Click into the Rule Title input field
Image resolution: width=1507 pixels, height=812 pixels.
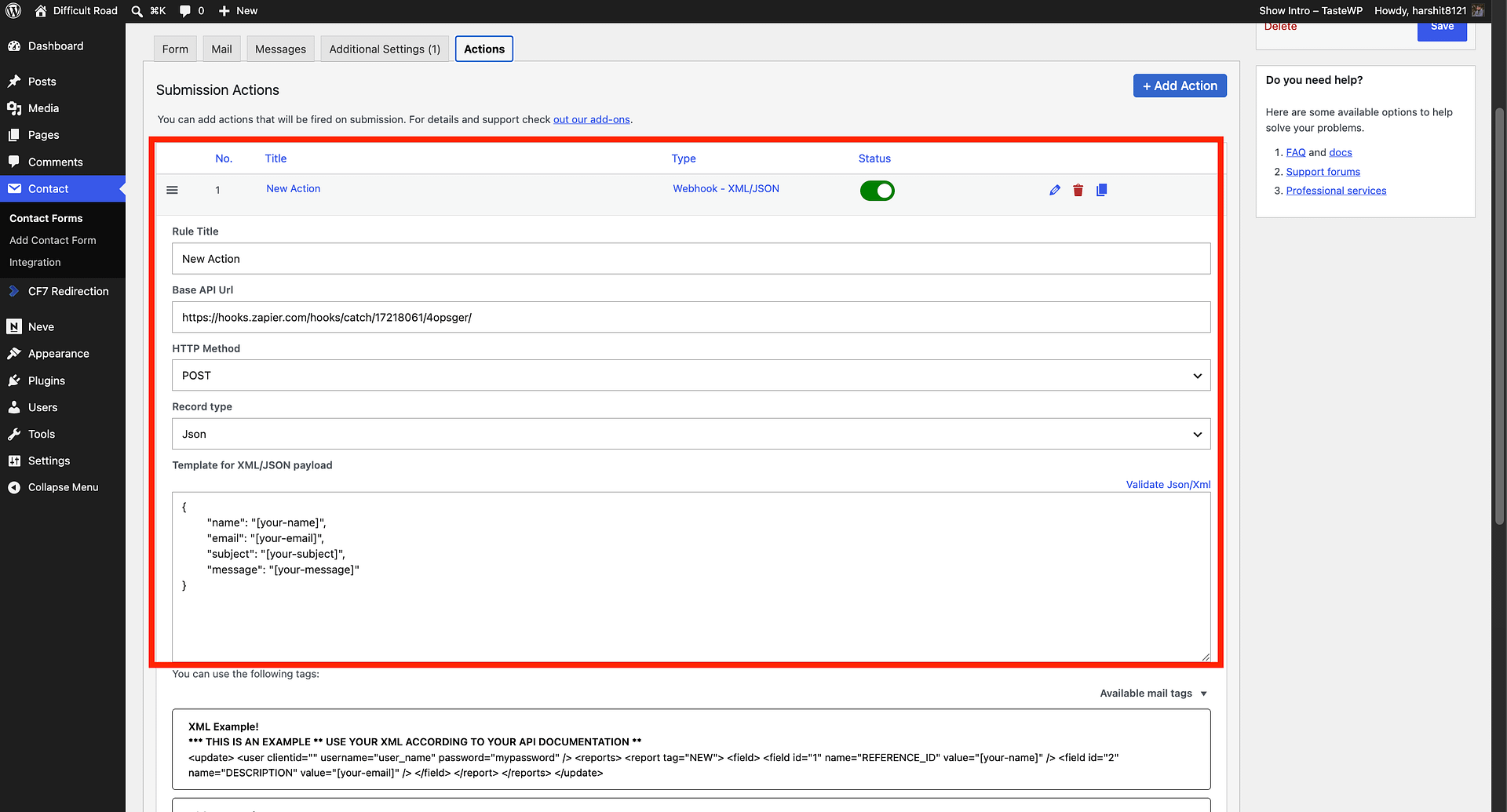tap(691, 259)
